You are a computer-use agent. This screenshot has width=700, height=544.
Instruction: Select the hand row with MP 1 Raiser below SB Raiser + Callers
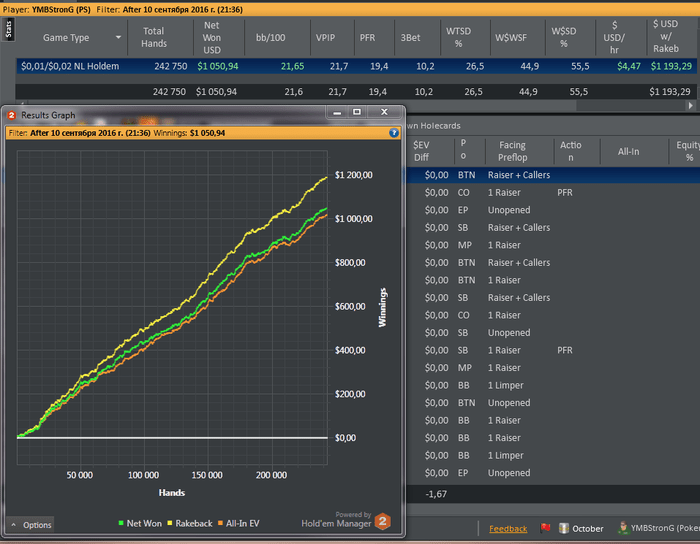tap(553, 245)
